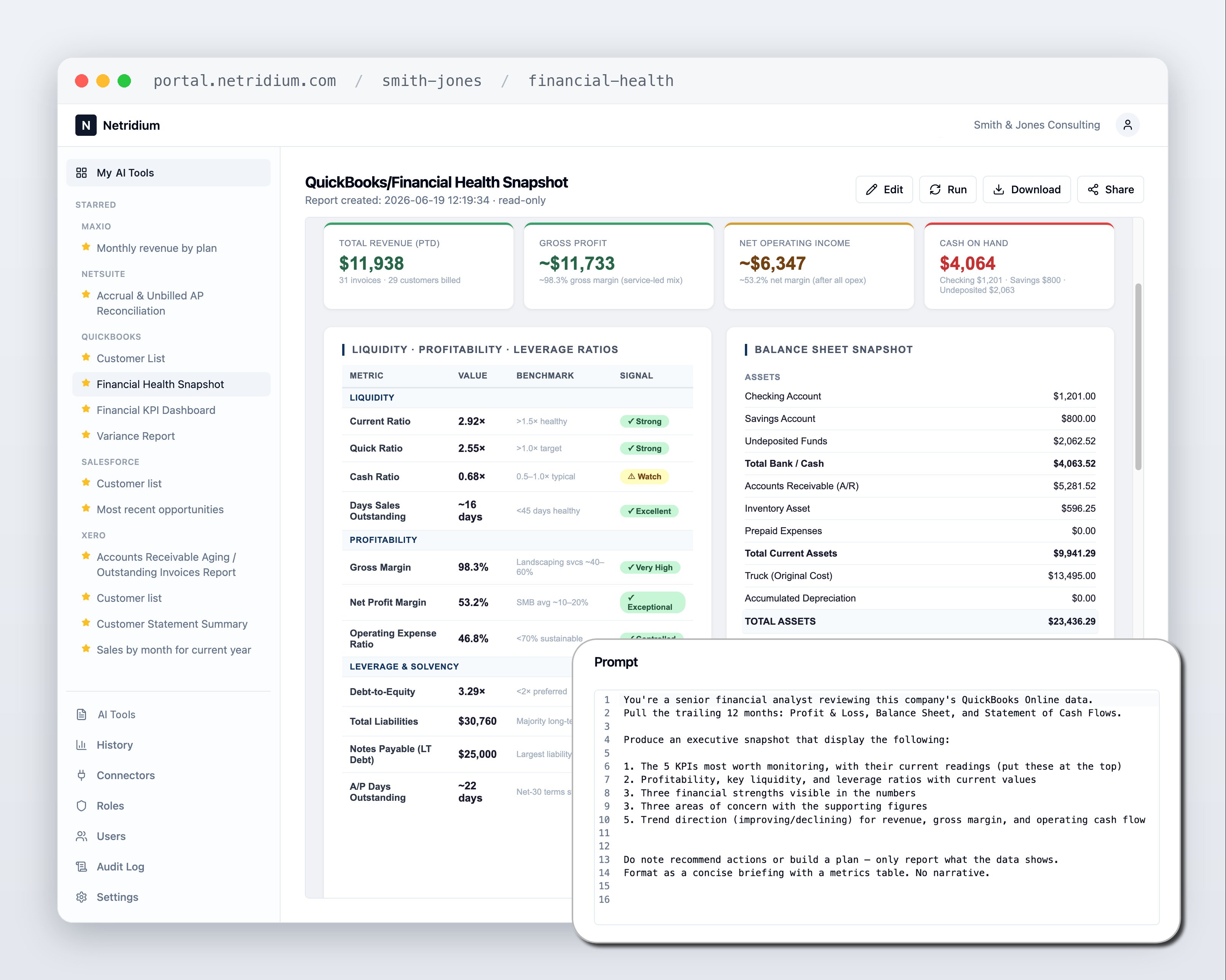Click the Quick Ratio Strong badge
The width and height of the screenshot is (1226, 980).
[644, 449]
